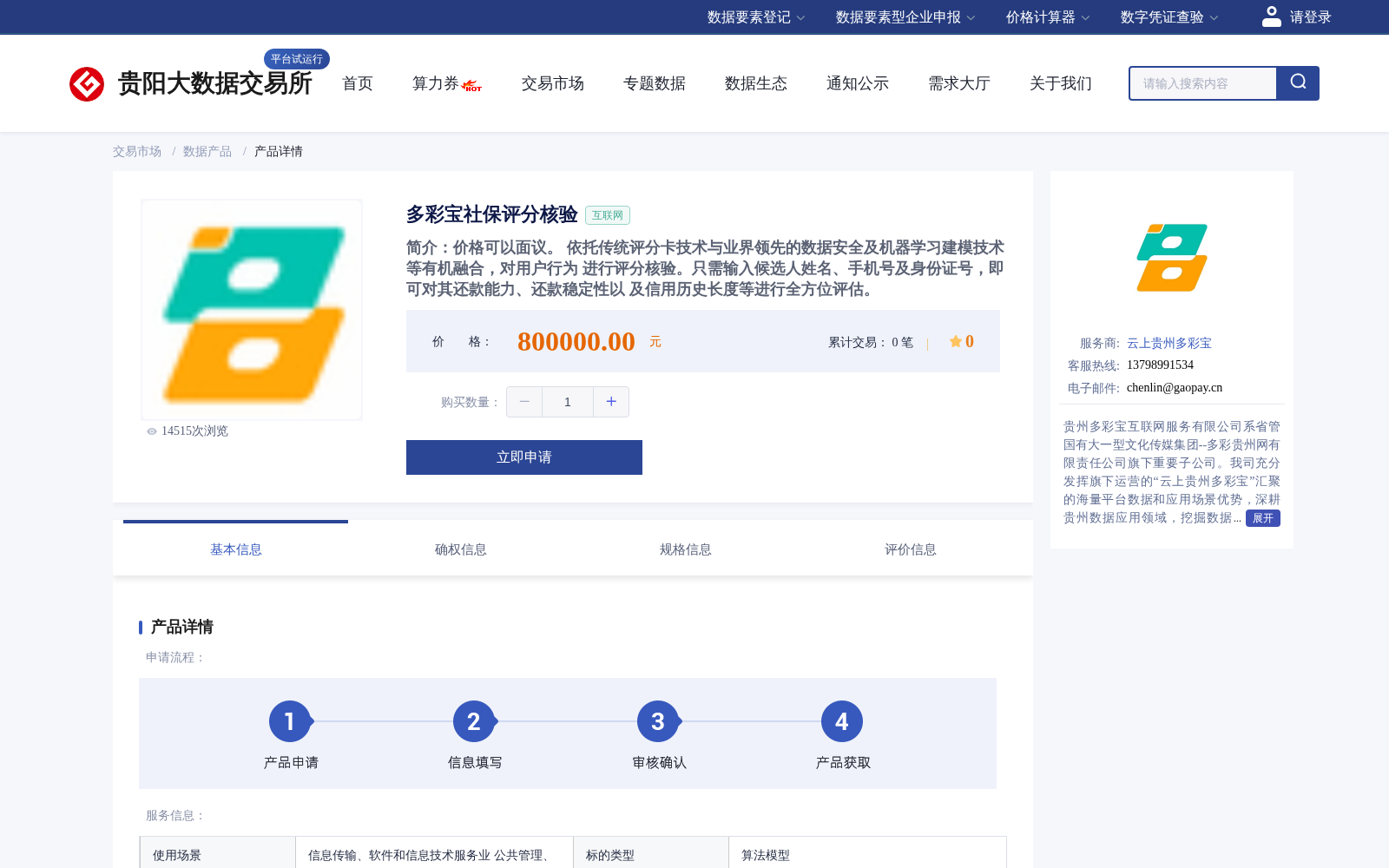Click 累计交易：0笔 text
The height and width of the screenshot is (868, 1389).
[871, 342]
